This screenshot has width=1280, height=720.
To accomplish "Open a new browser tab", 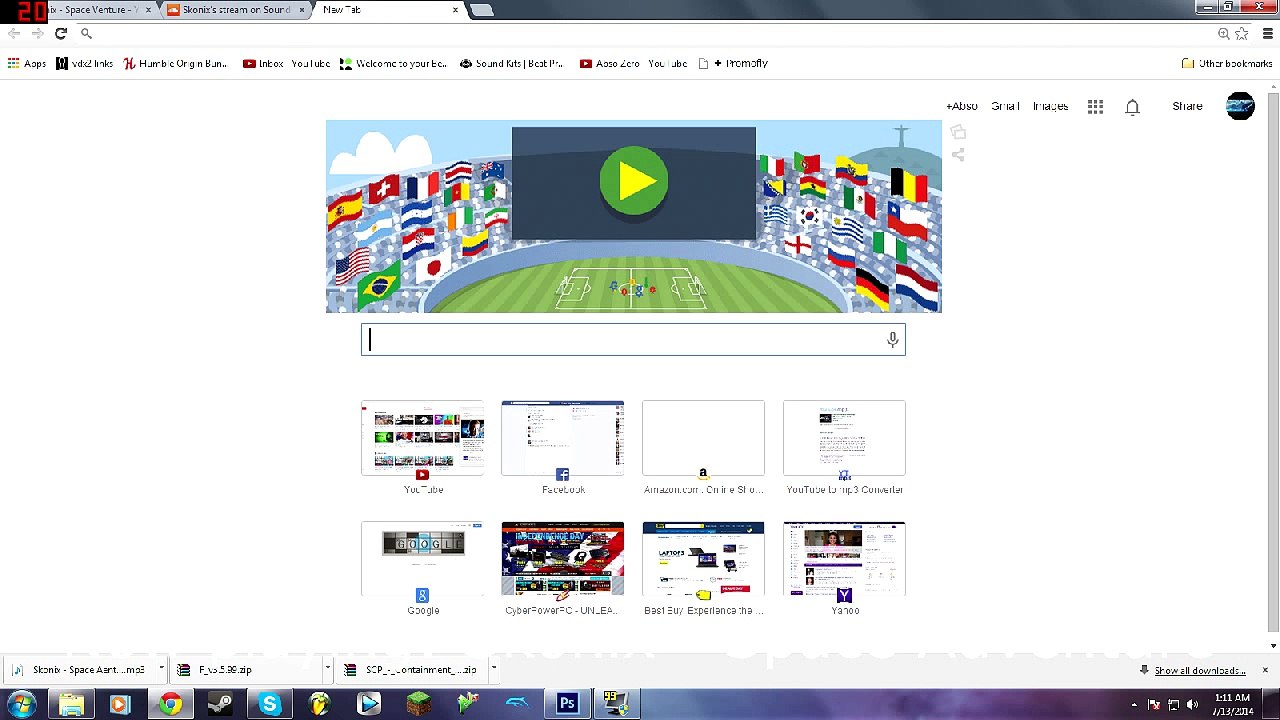I will click(x=481, y=10).
